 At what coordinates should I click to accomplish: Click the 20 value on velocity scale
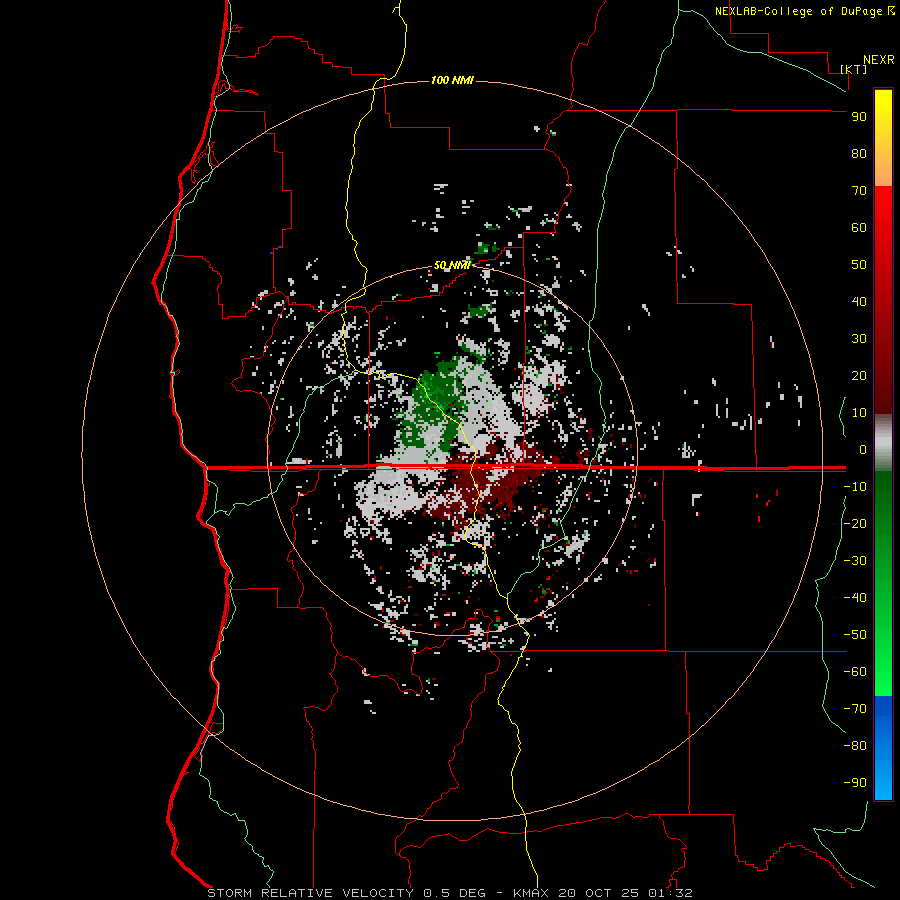pyautogui.click(x=859, y=375)
